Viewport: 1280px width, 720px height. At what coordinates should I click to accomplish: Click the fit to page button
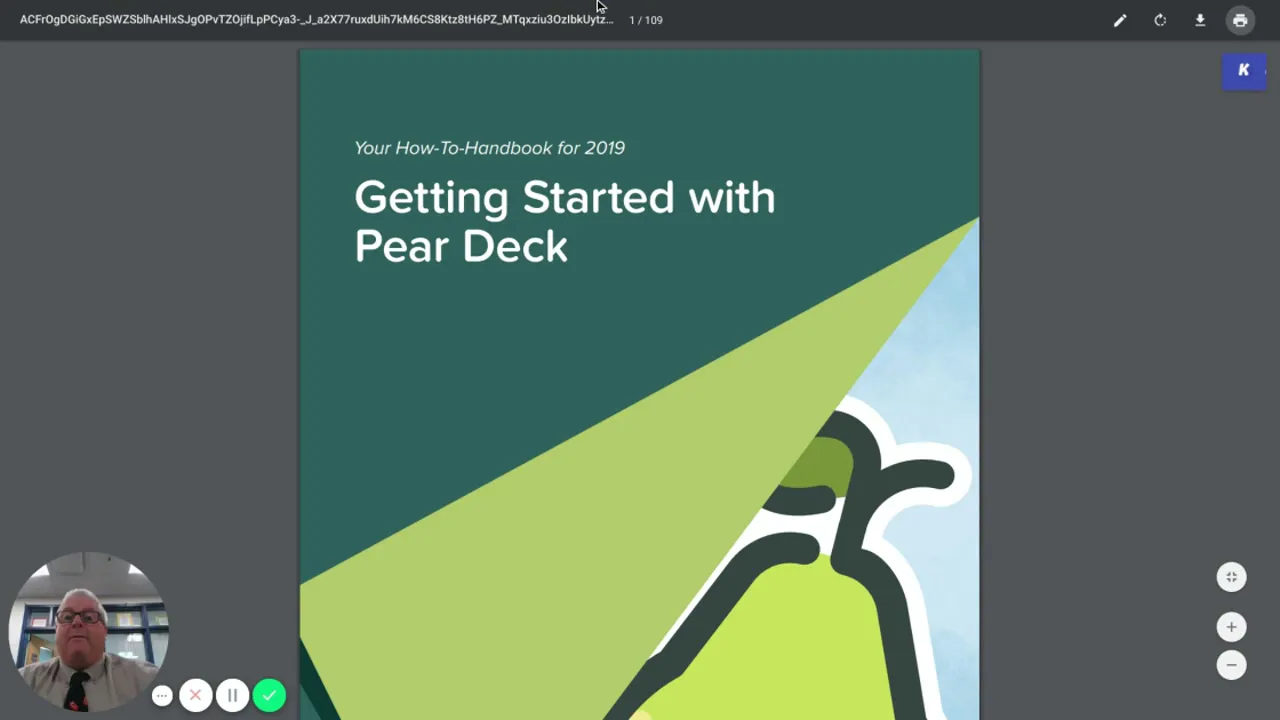(x=1231, y=577)
